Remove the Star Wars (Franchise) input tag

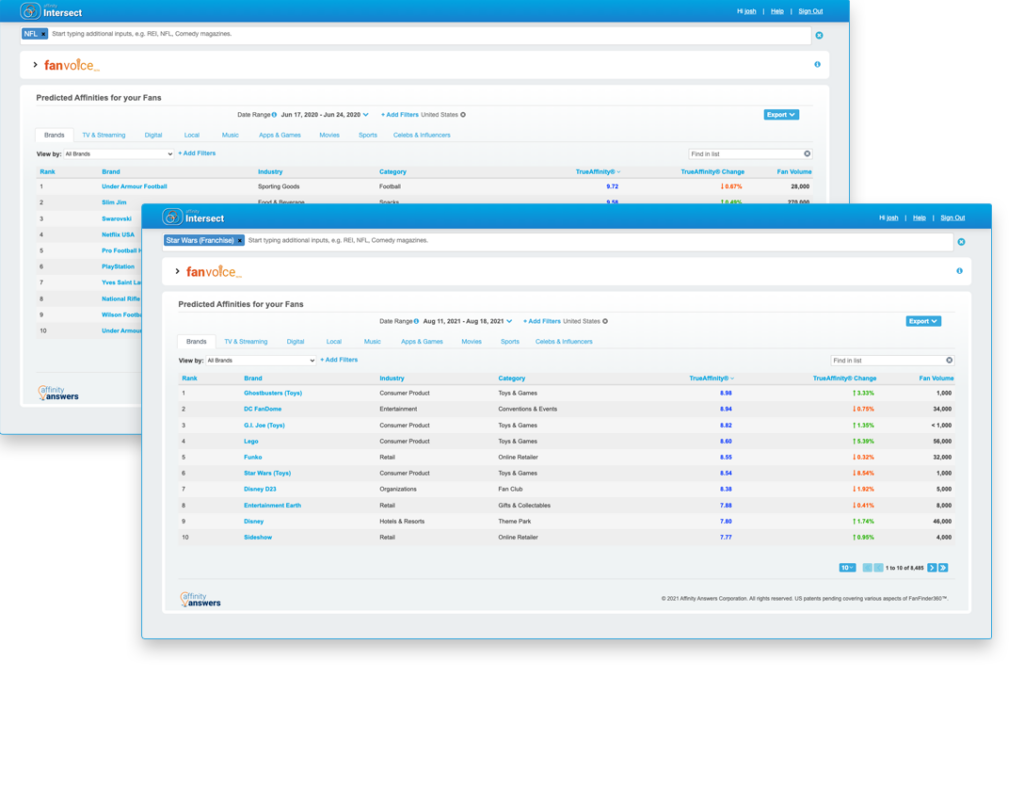[240, 241]
